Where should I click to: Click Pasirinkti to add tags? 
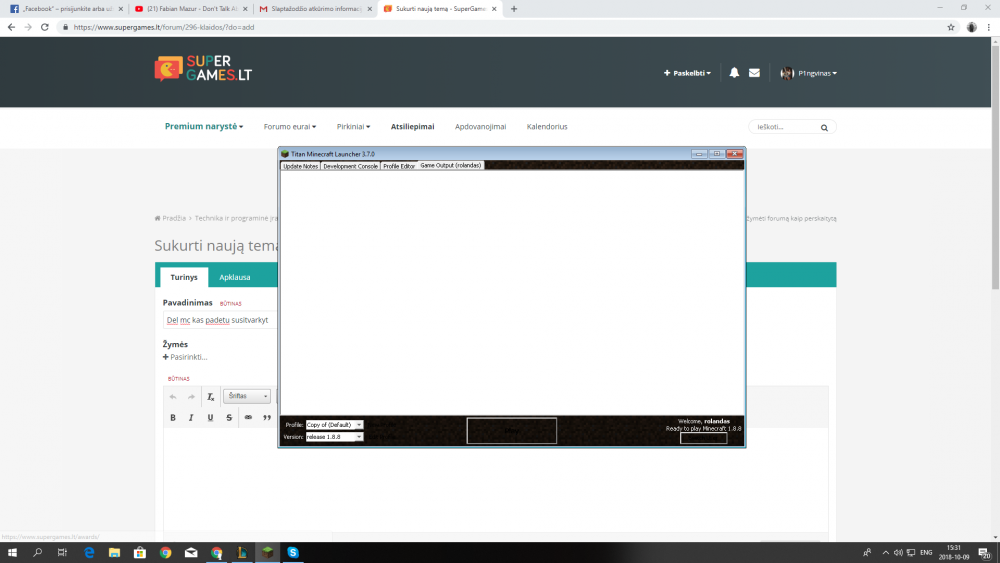[x=185, y=357]
